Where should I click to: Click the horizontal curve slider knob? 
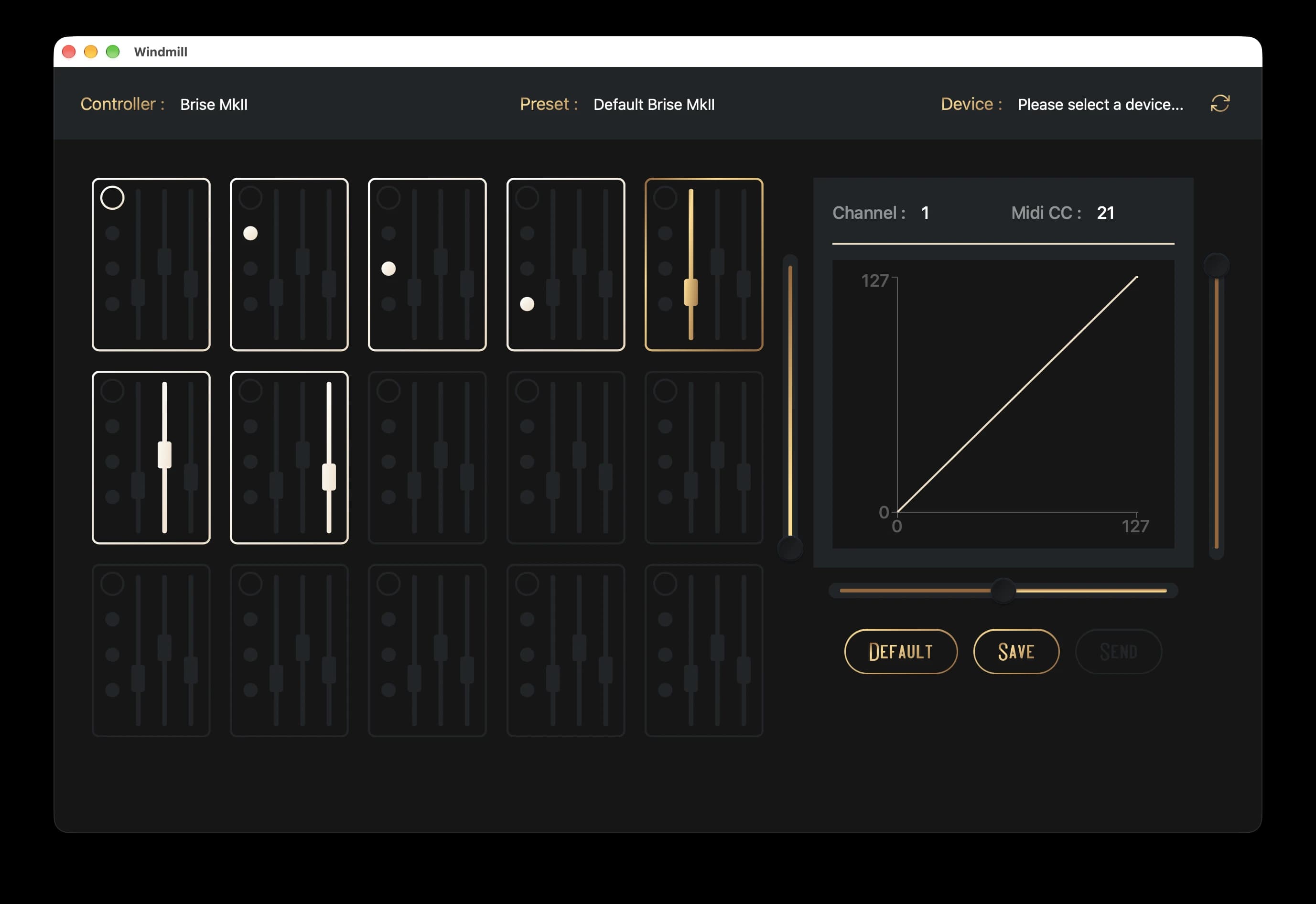click(1003, 591)
